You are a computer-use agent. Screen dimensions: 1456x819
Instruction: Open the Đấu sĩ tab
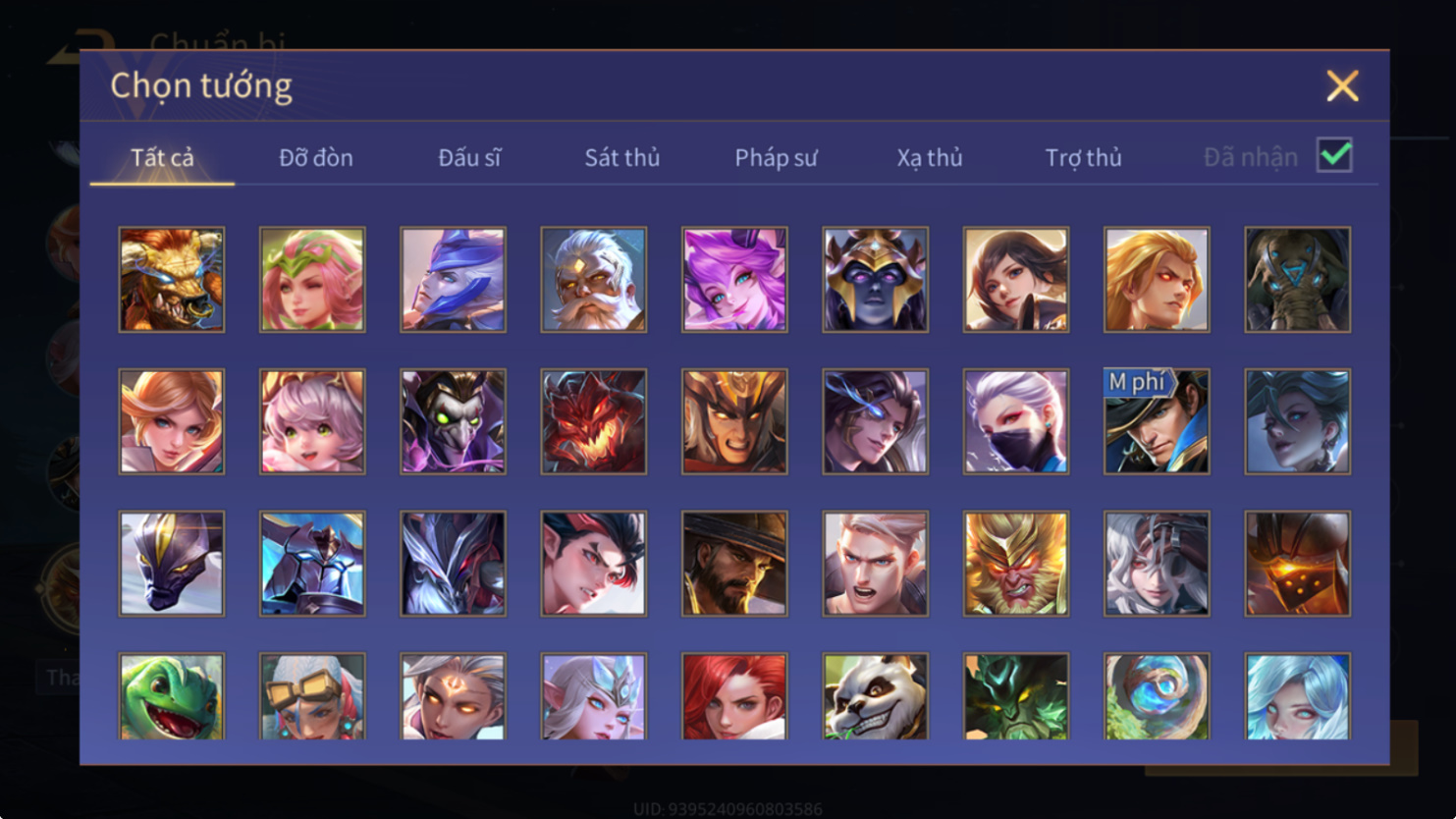click(x=469, y=157)
